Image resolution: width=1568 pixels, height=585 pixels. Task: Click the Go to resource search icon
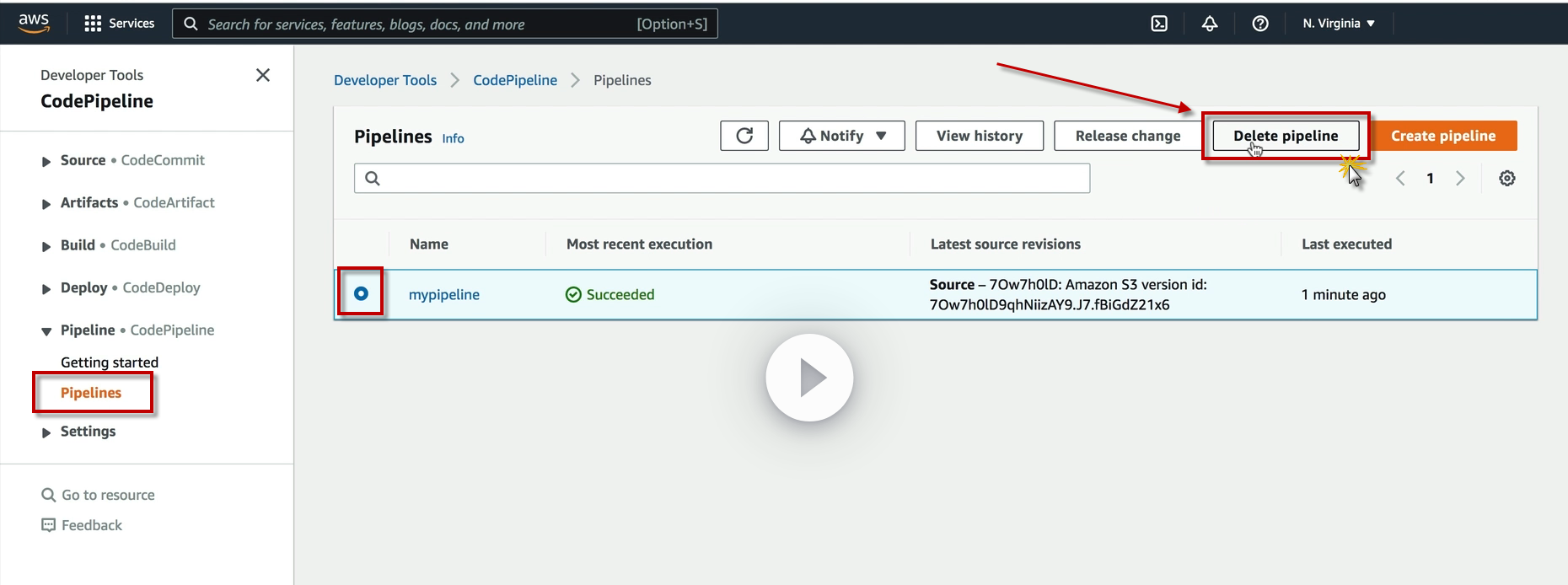(49, 495)
